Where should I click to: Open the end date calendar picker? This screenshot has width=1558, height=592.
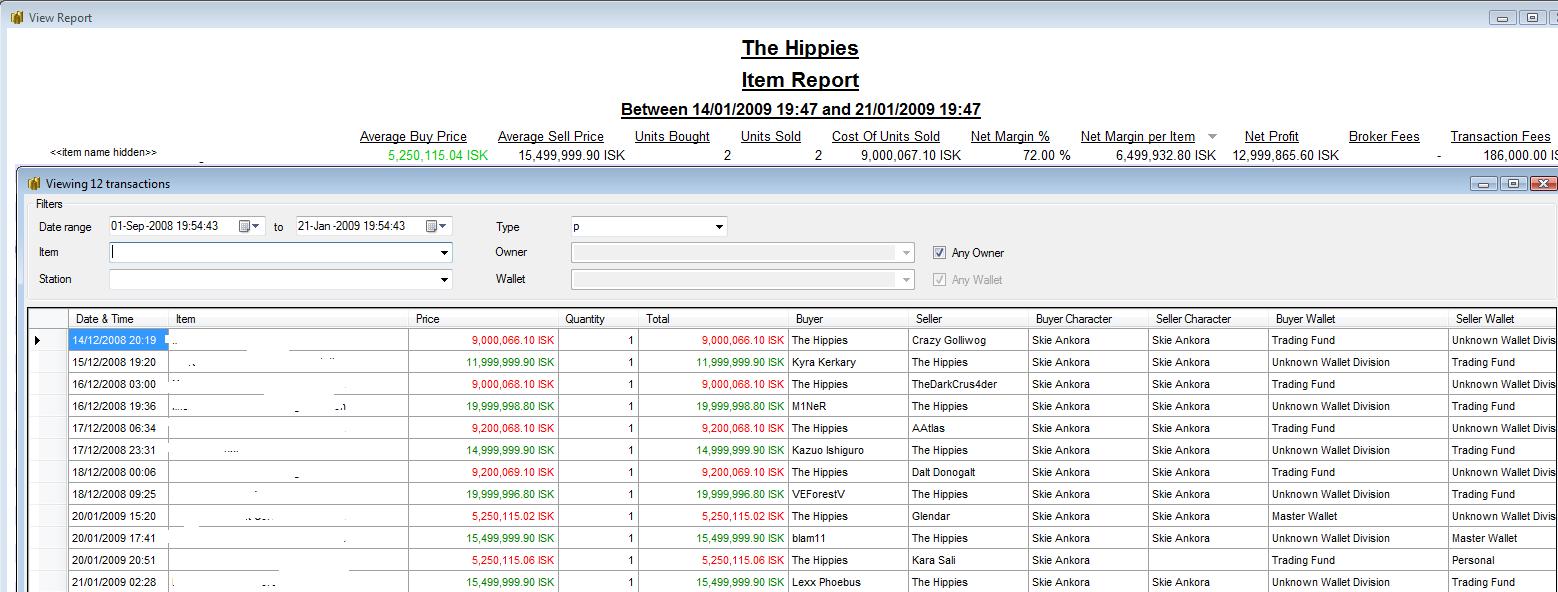pyautogui.click(x=436, y=227)
